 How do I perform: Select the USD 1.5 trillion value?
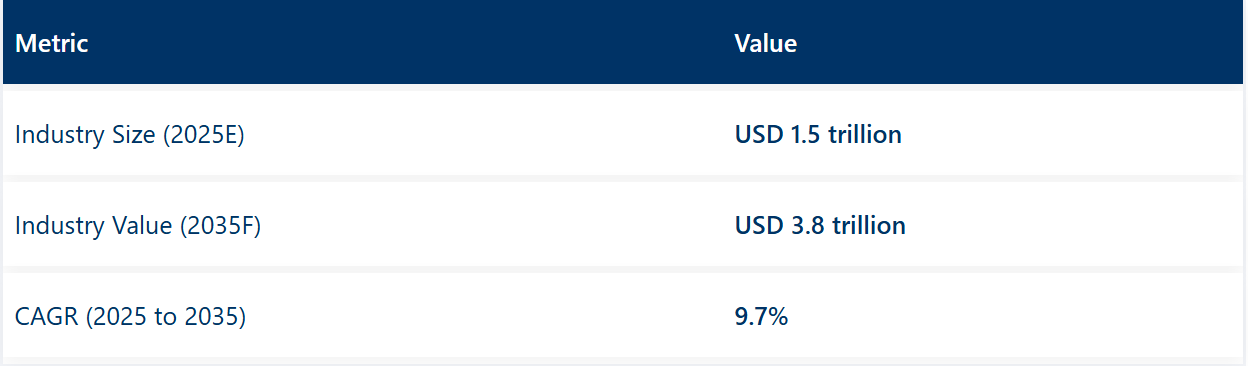(x=818, y=134)
